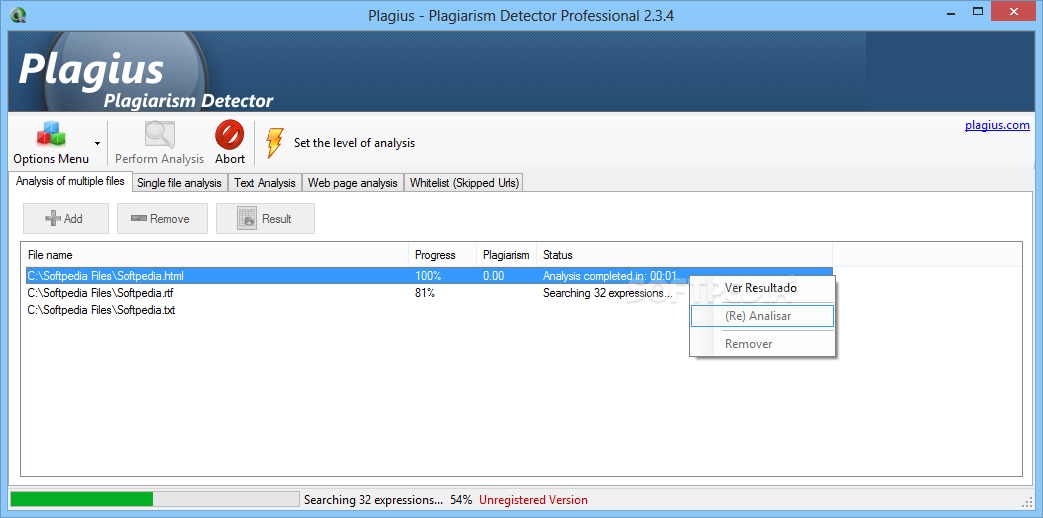Stop the analysis with the Abort icon
The width and height of the screenshot is (1043, 518).
(x=229, y=135)
